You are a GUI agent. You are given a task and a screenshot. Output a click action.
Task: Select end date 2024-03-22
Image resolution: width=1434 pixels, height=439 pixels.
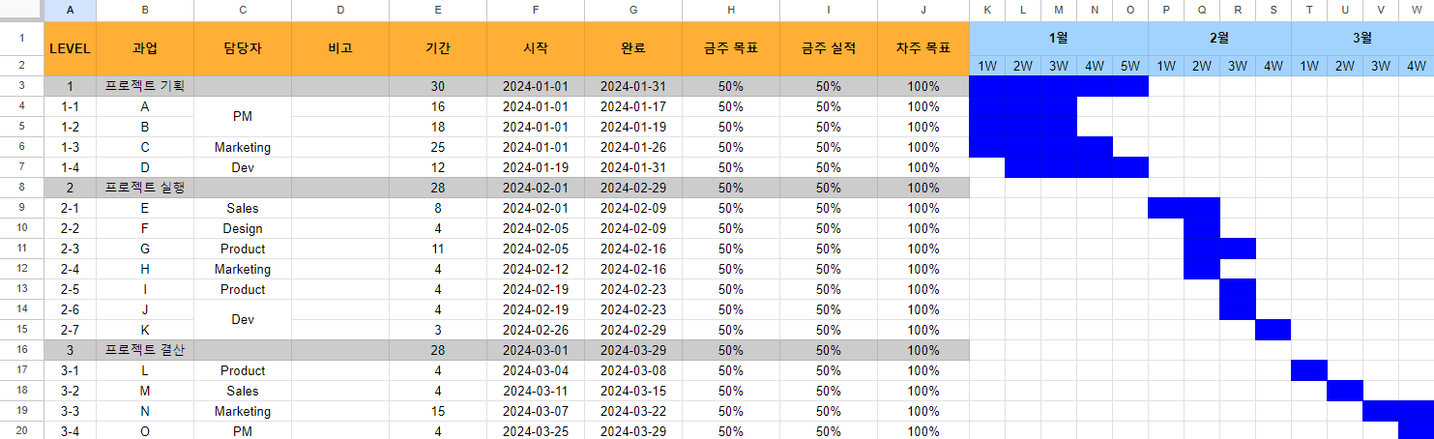click(634, 411)
